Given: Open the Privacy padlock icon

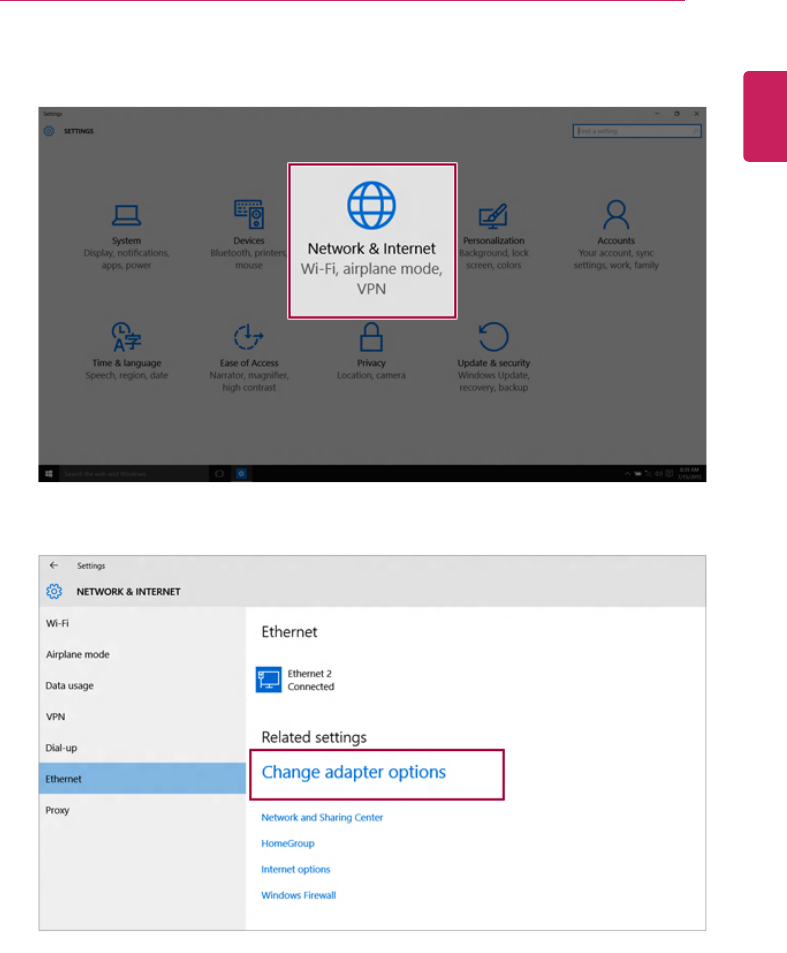Looking at the screenshot, I should coord(371,337).
